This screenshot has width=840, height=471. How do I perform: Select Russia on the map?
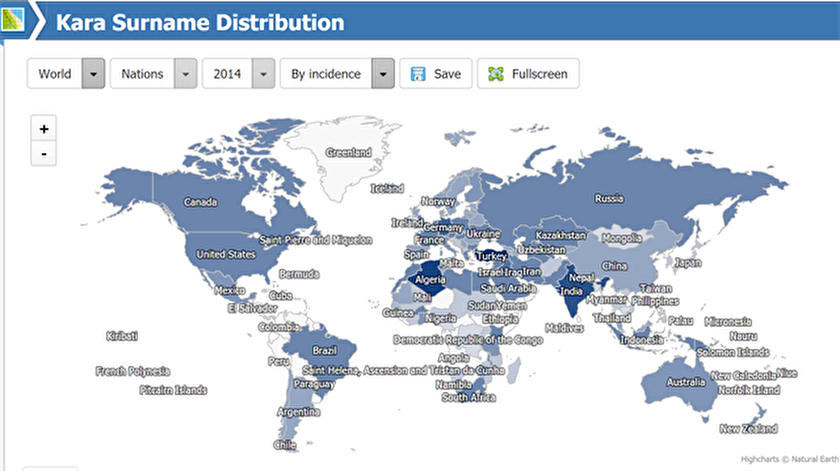pyautogui.click(x=609, y=199)
